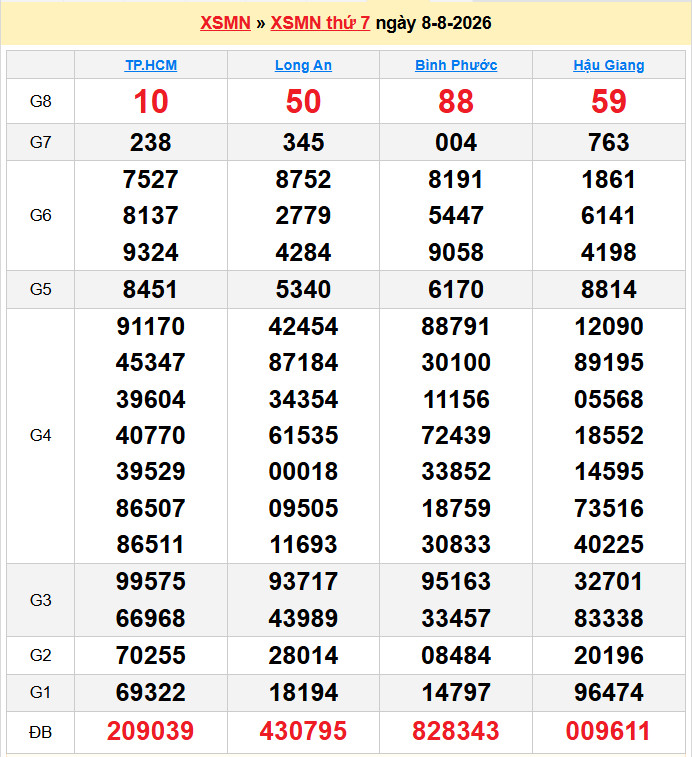Click G4 number 39529
The width and height of the screenshot is (692, 757).
pos(151,471)
